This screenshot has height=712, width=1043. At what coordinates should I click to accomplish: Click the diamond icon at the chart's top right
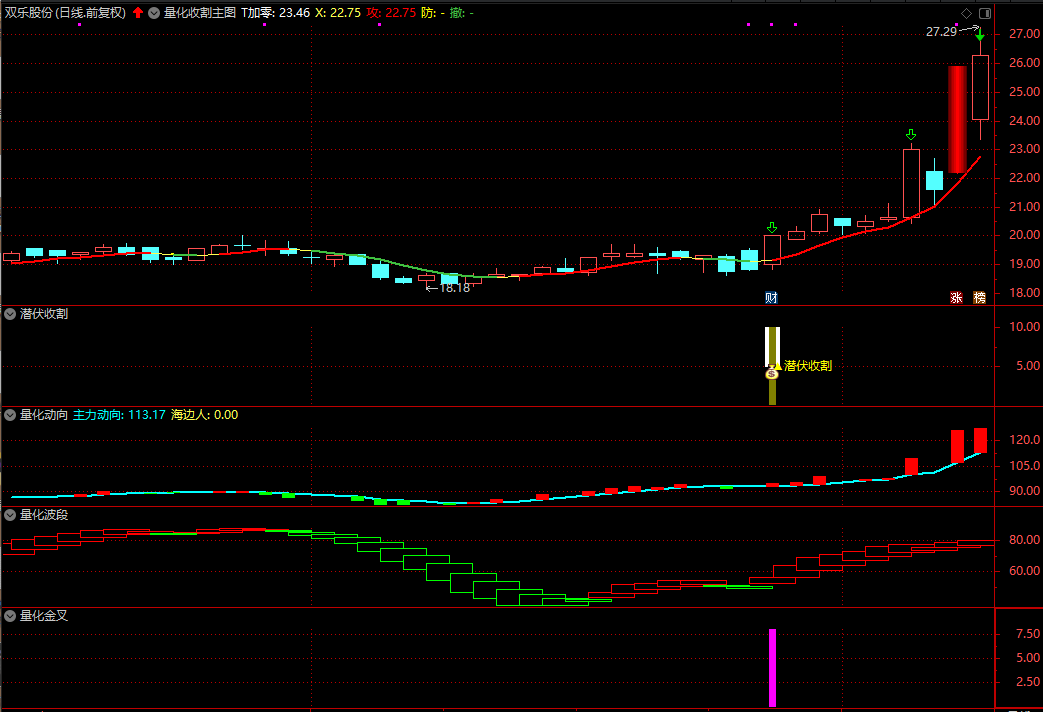[967, 13]
